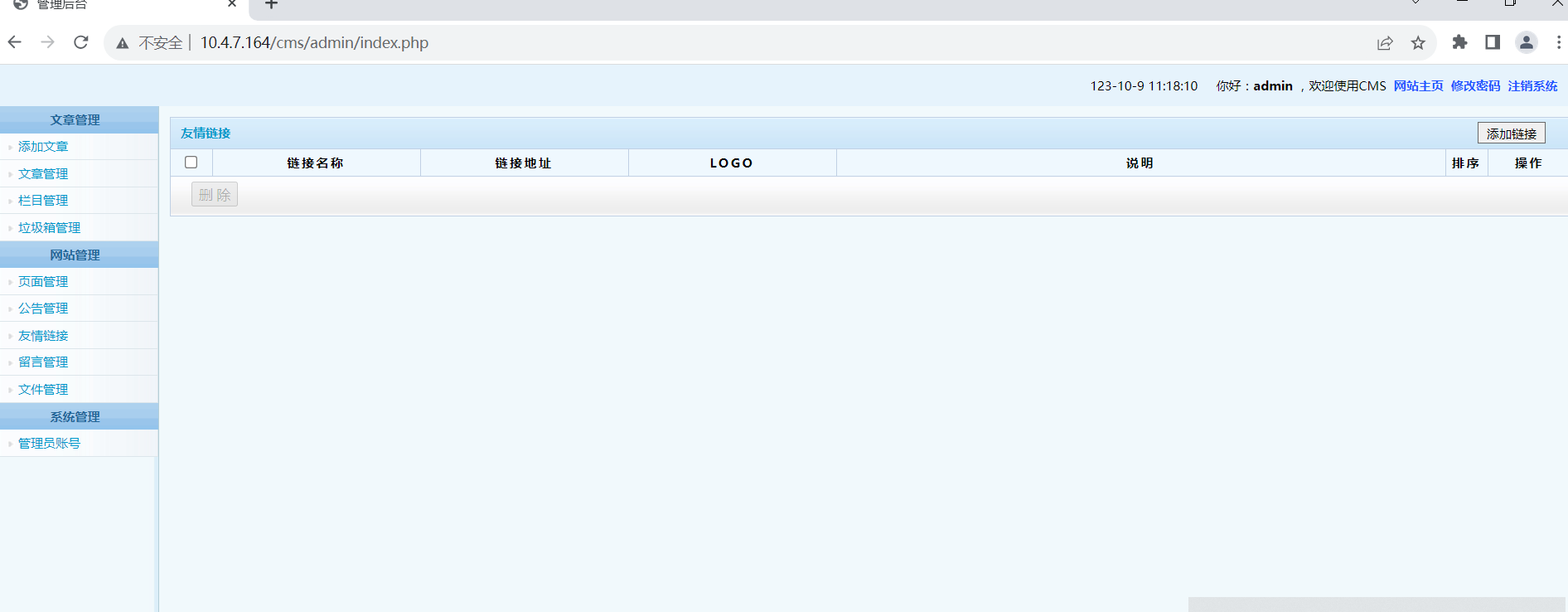The height and width of the screenshot is (612, 1568).
Task: Click the 说明 column header
Action: click(1140, 163)
